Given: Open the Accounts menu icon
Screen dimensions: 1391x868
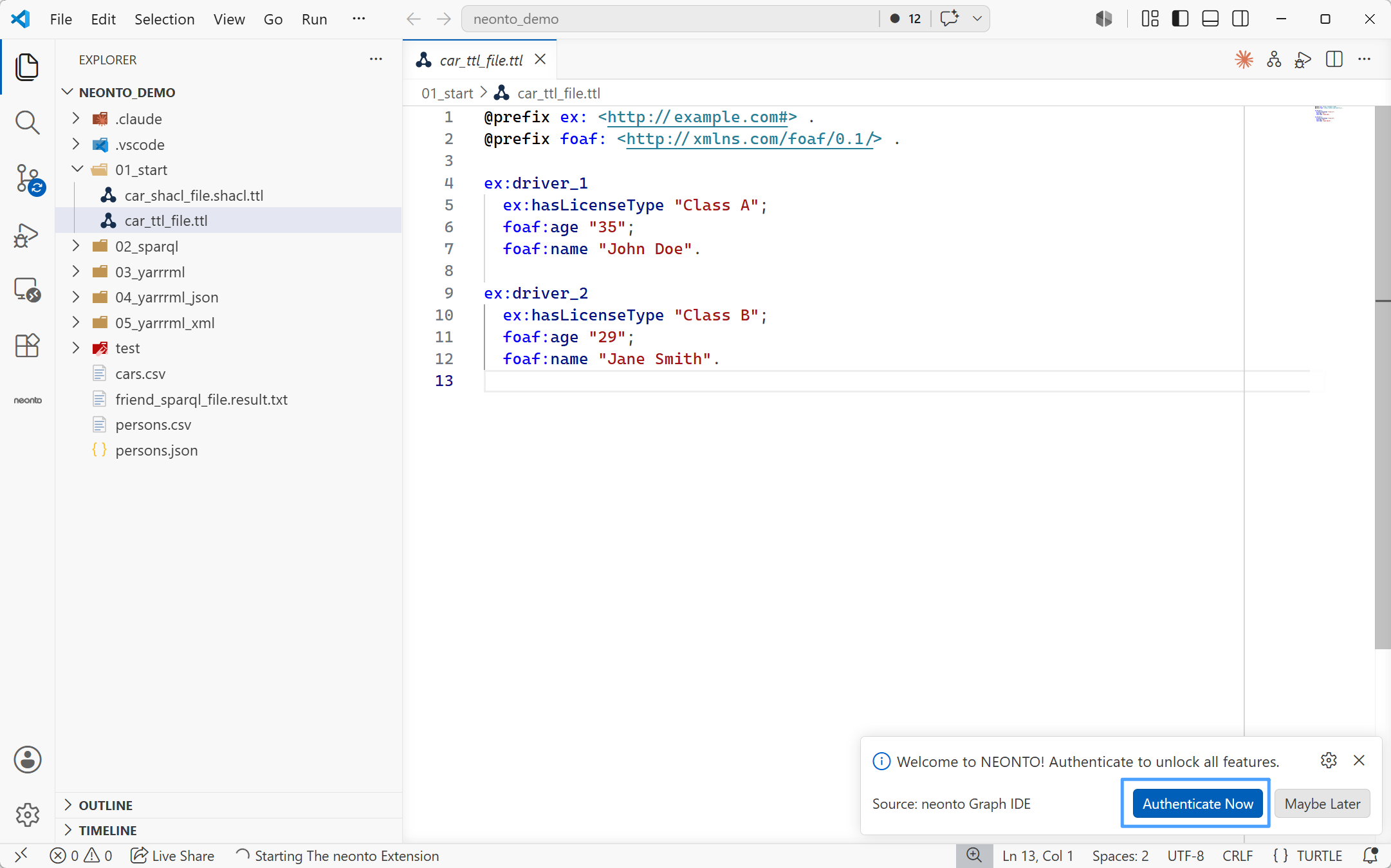Looking at the screenshot, I should click(27, 760).
